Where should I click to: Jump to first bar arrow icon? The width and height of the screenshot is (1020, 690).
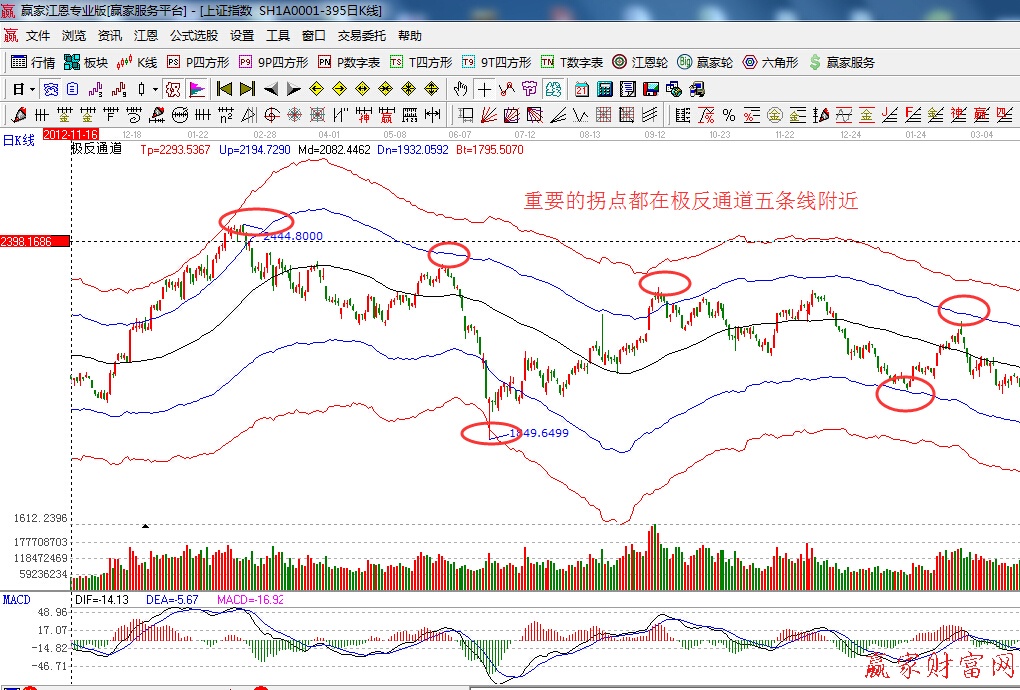tap(224, 89)
